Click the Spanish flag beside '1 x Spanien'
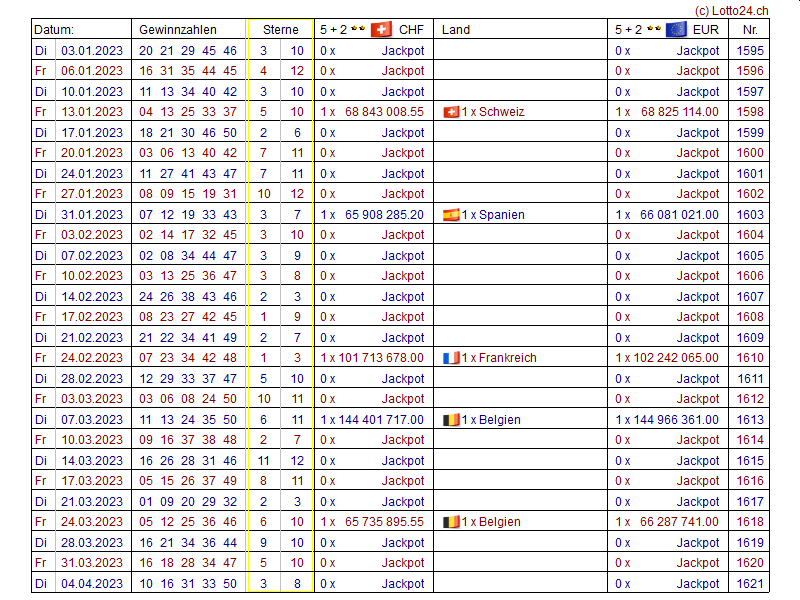 tap(450, 215)
